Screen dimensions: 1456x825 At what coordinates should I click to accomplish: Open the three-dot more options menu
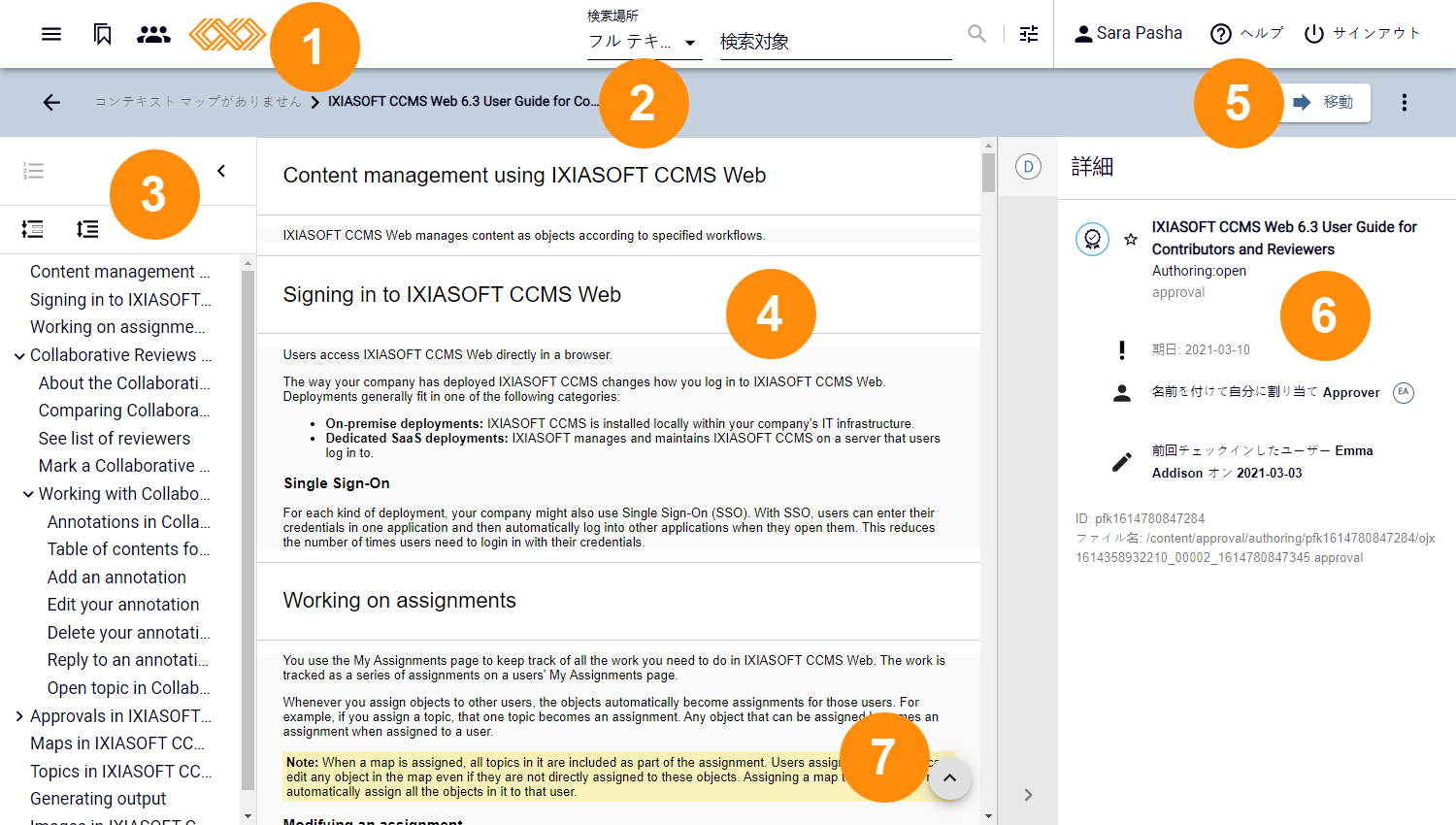1404,102
